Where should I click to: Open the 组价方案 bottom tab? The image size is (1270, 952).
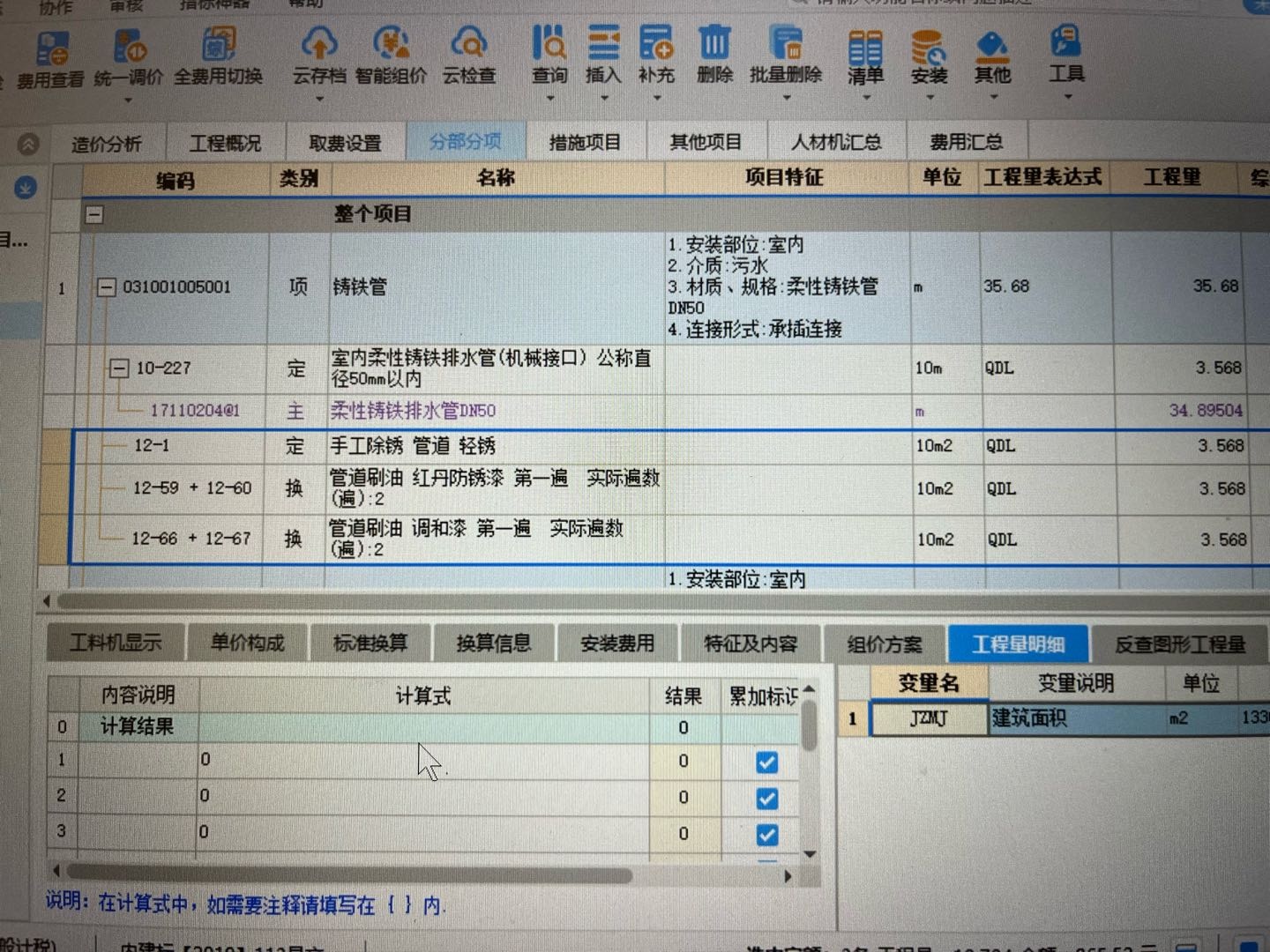tap(885, 644)
